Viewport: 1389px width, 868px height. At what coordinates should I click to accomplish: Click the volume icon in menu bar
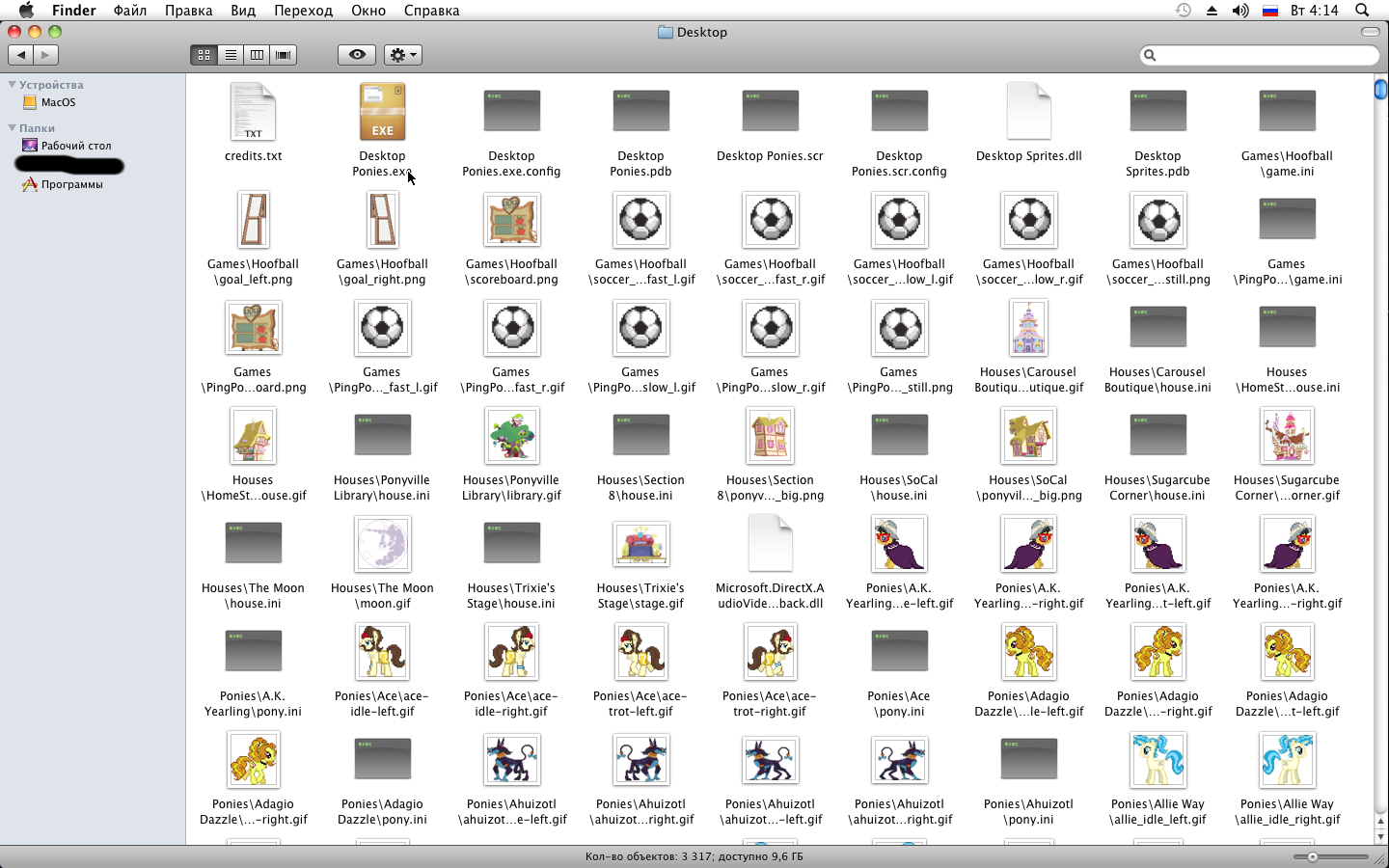click(1240, 11)
